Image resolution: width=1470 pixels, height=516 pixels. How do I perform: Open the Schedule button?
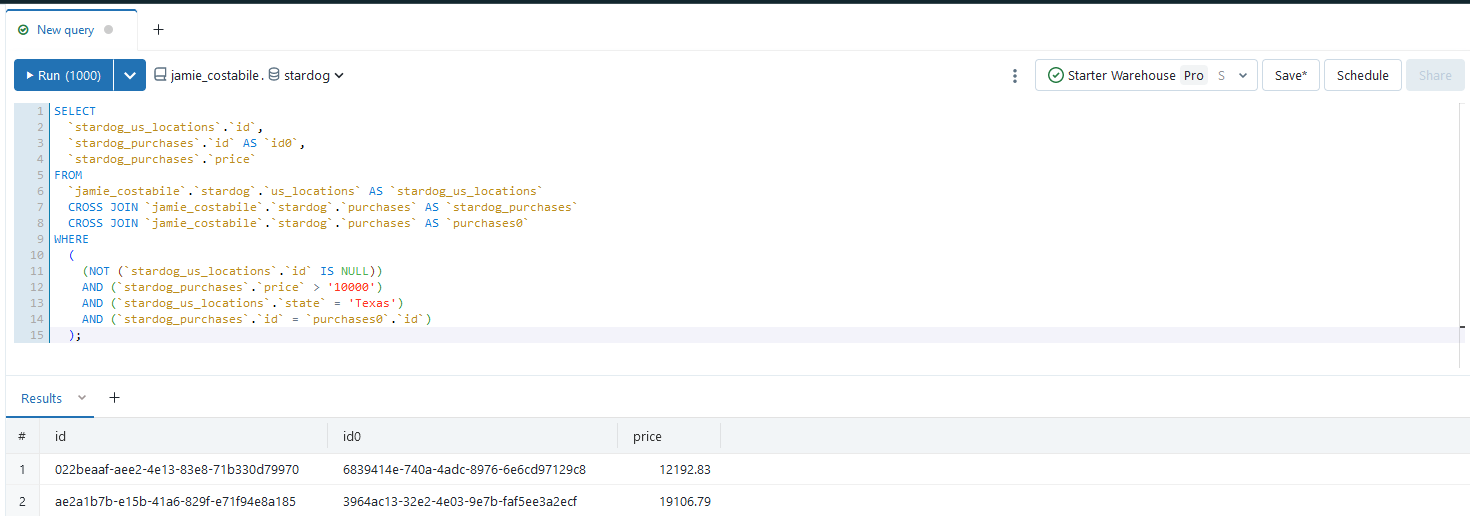tap(1362, 75)
